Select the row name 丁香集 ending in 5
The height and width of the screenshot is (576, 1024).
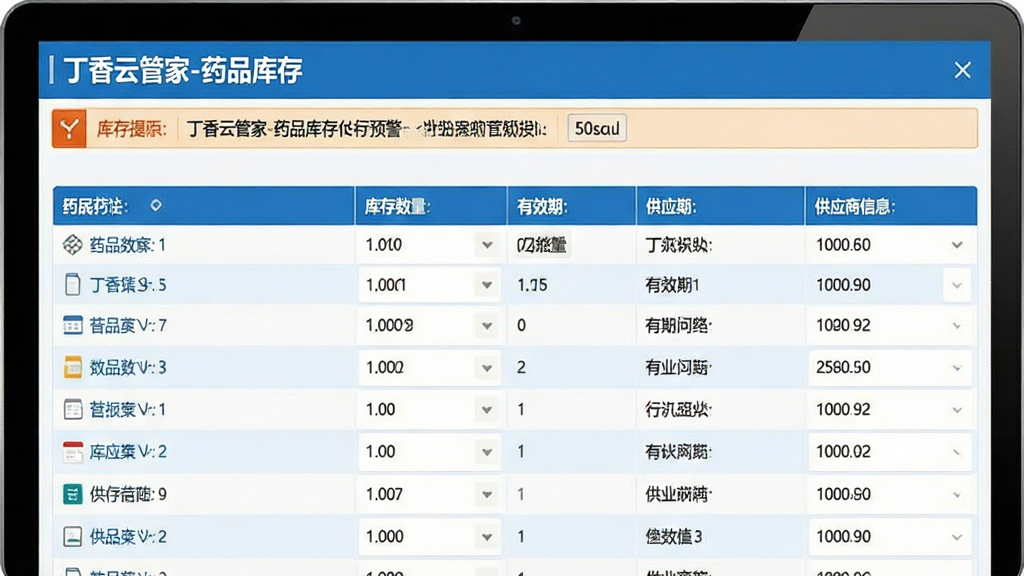point(128,285)
